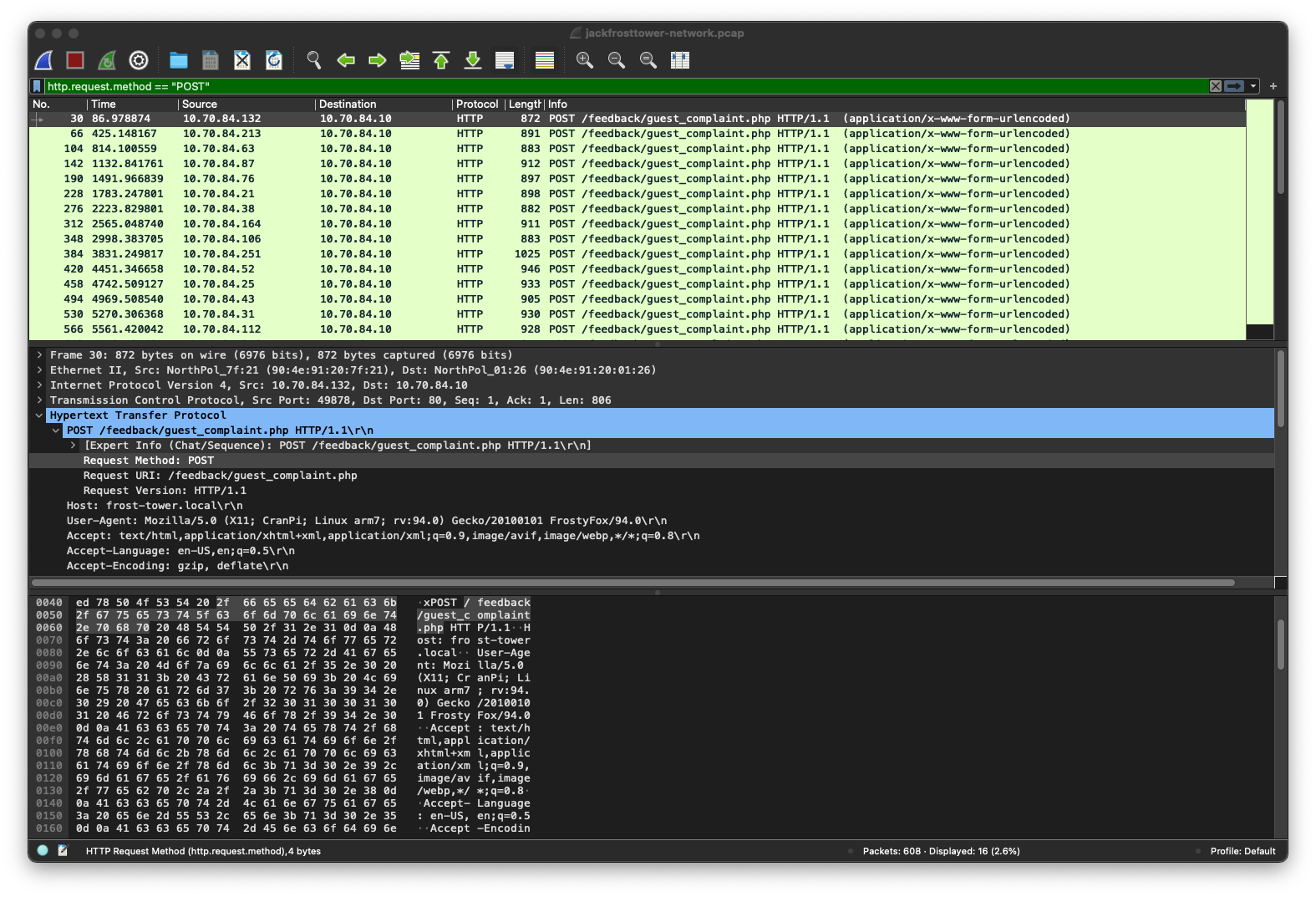Sort packets by the Time column
Image resolution: width=1316 pixels, height=897 pixels.
(x=134, y=104)
